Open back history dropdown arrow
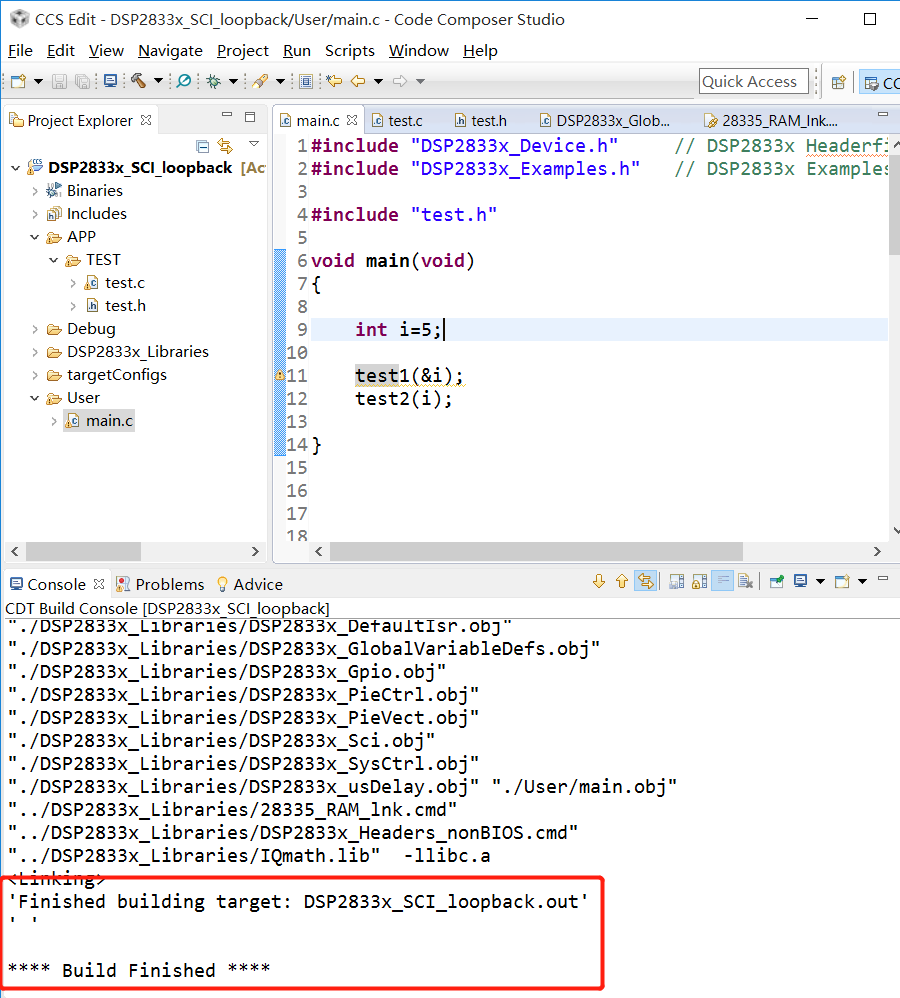The image size is (900, 998). pyautogui.click(x=378, y=81)
